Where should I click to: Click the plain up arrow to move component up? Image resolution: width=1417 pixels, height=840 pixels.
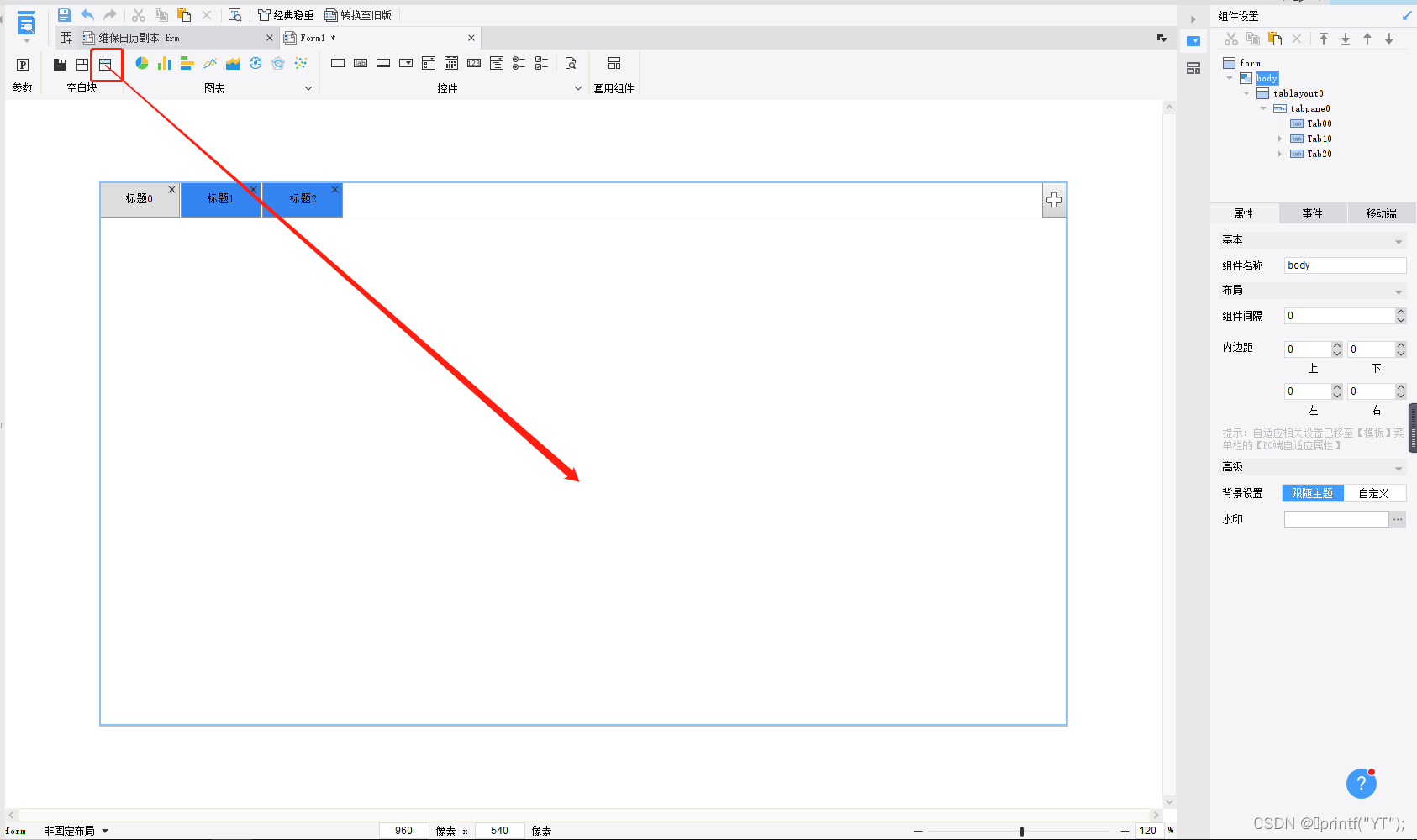1367,39
